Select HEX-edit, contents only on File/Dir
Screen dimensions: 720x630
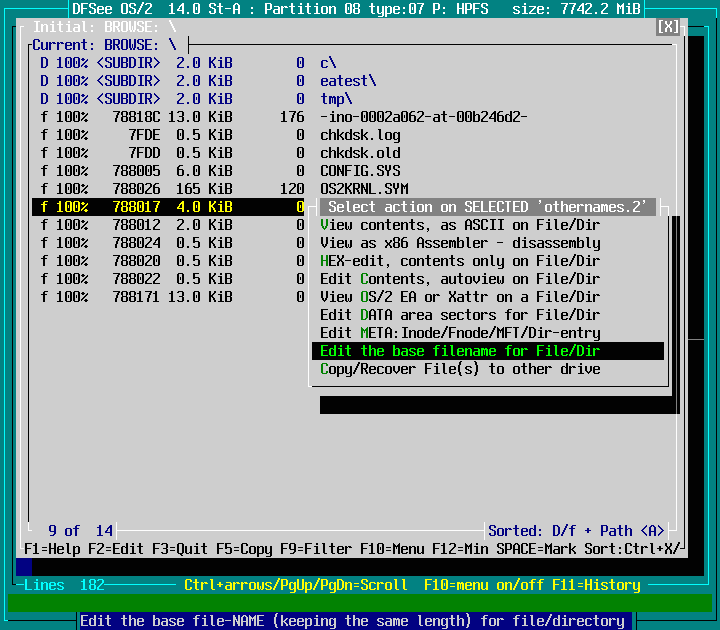[460, 261]
